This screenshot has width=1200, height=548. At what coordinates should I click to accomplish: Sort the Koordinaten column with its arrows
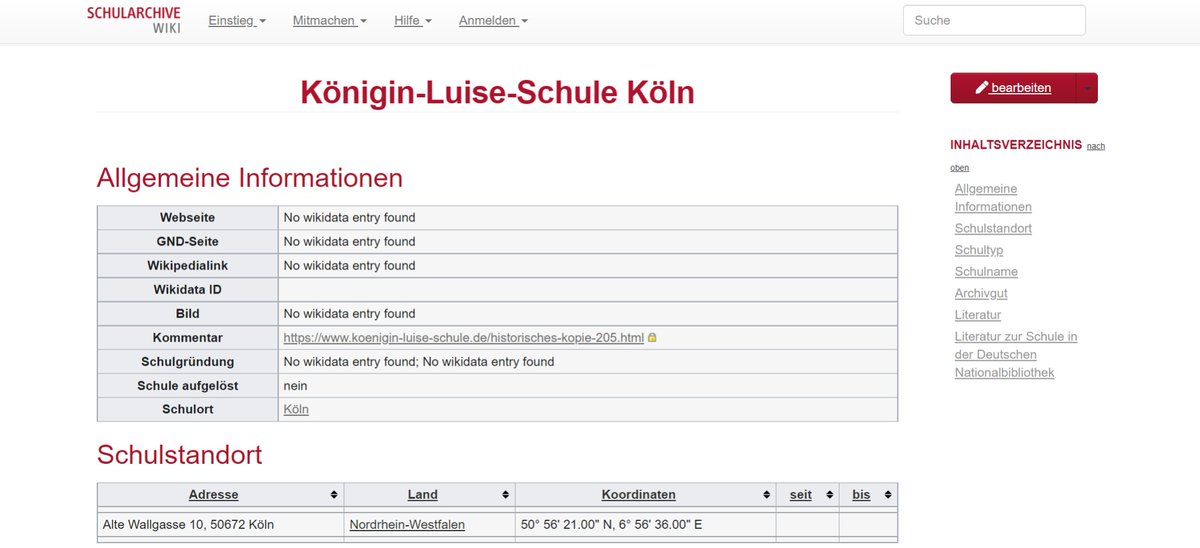[x=767, y=495]
